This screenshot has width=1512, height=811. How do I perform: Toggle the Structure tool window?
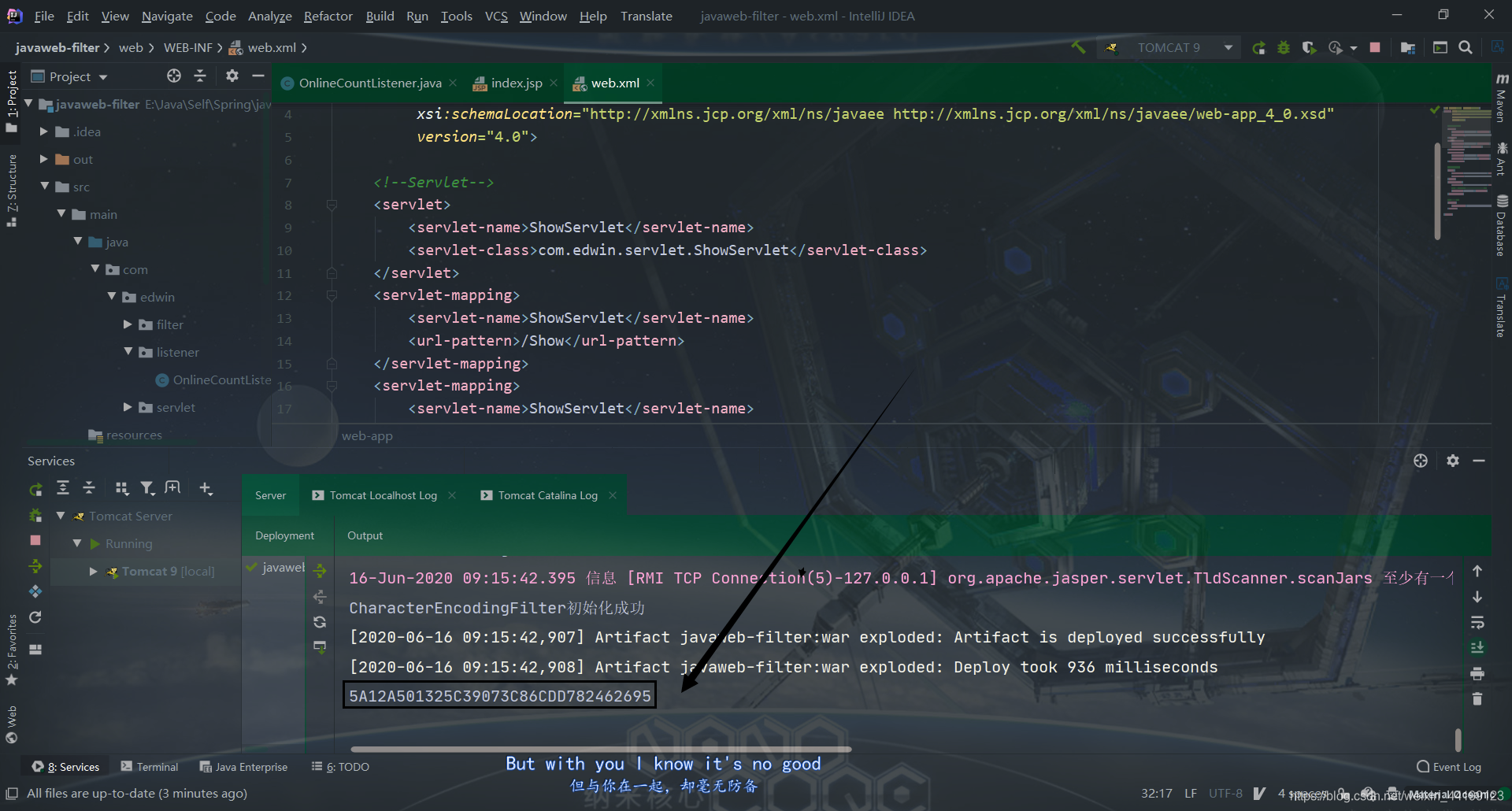click(12, 190)
